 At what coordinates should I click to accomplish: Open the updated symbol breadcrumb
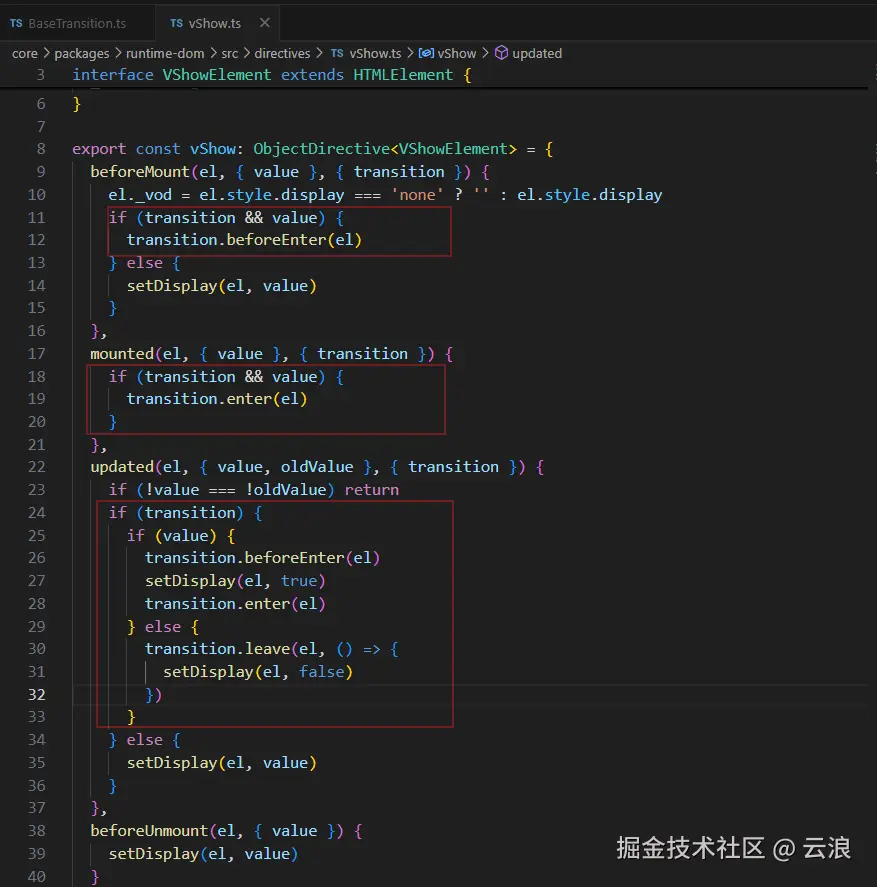point(537,53)
